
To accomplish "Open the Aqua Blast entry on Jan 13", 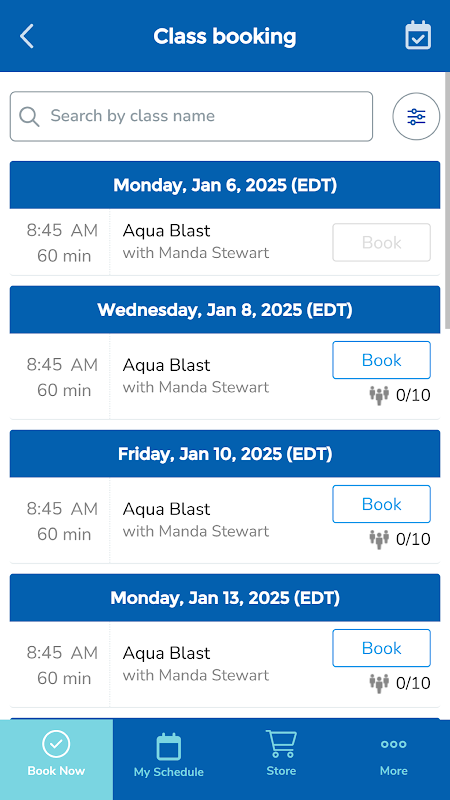I will pos(166,653).
